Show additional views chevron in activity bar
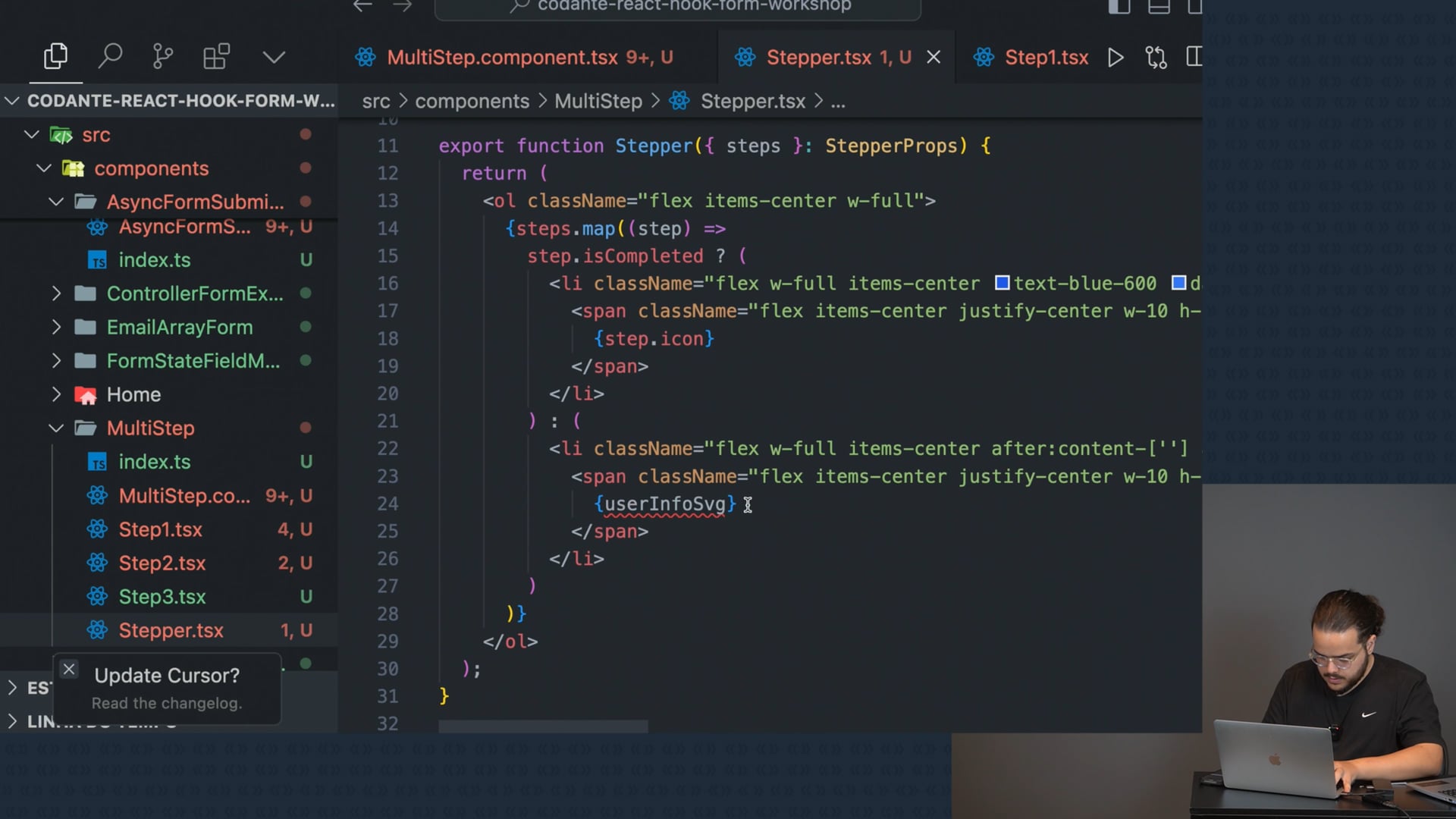 [274, 58]
